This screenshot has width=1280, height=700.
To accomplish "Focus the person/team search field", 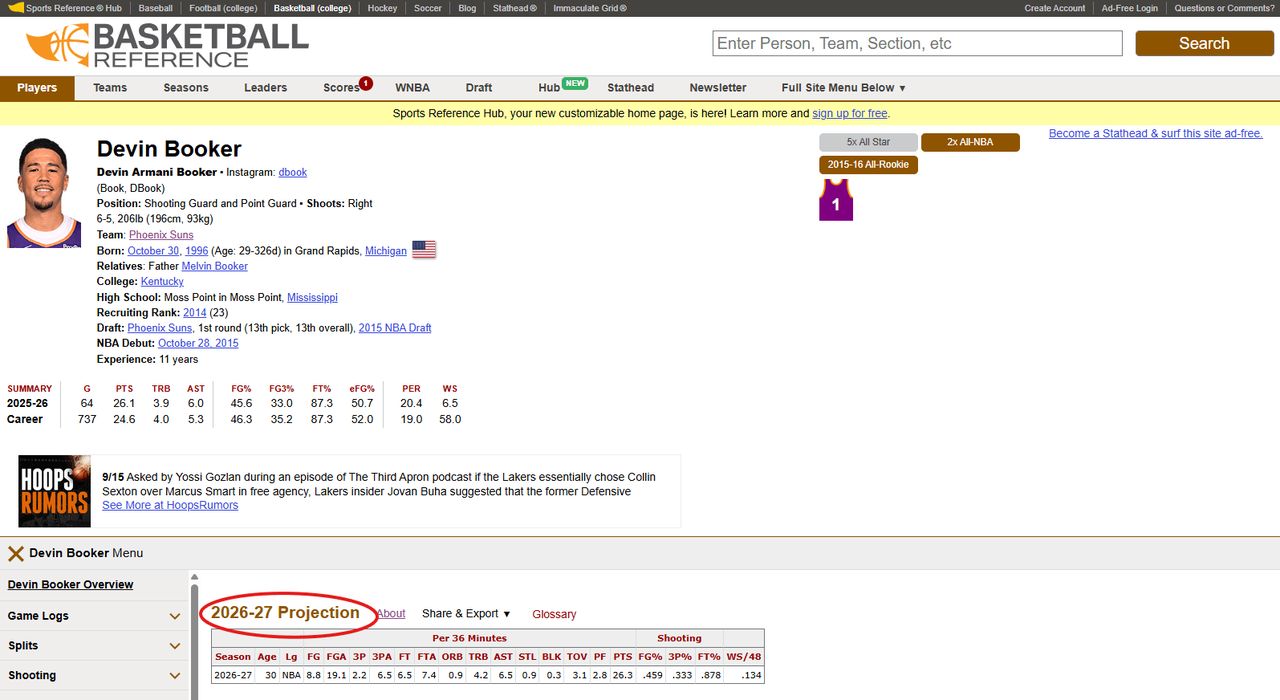I will coord(918,43).
